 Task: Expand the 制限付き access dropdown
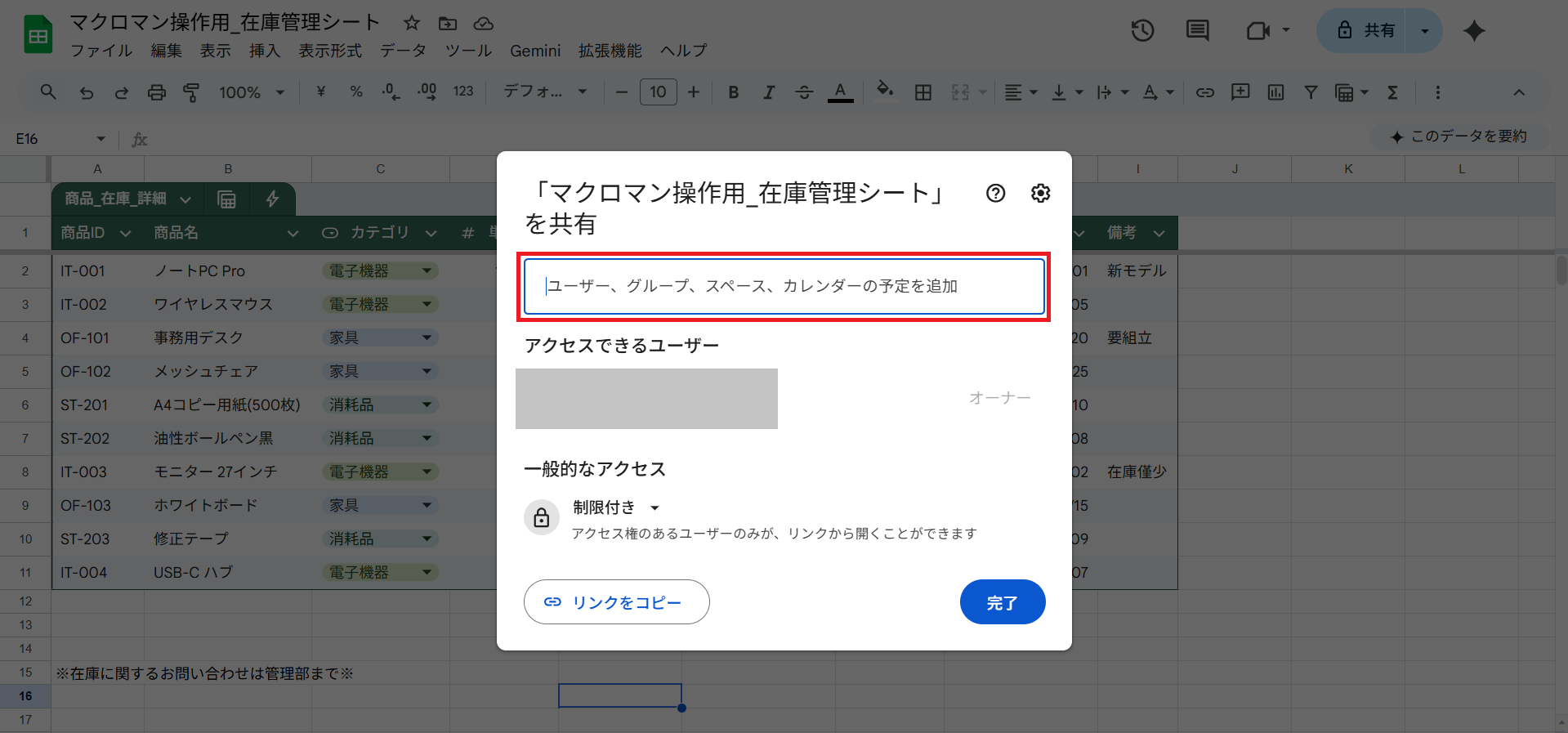616,507
